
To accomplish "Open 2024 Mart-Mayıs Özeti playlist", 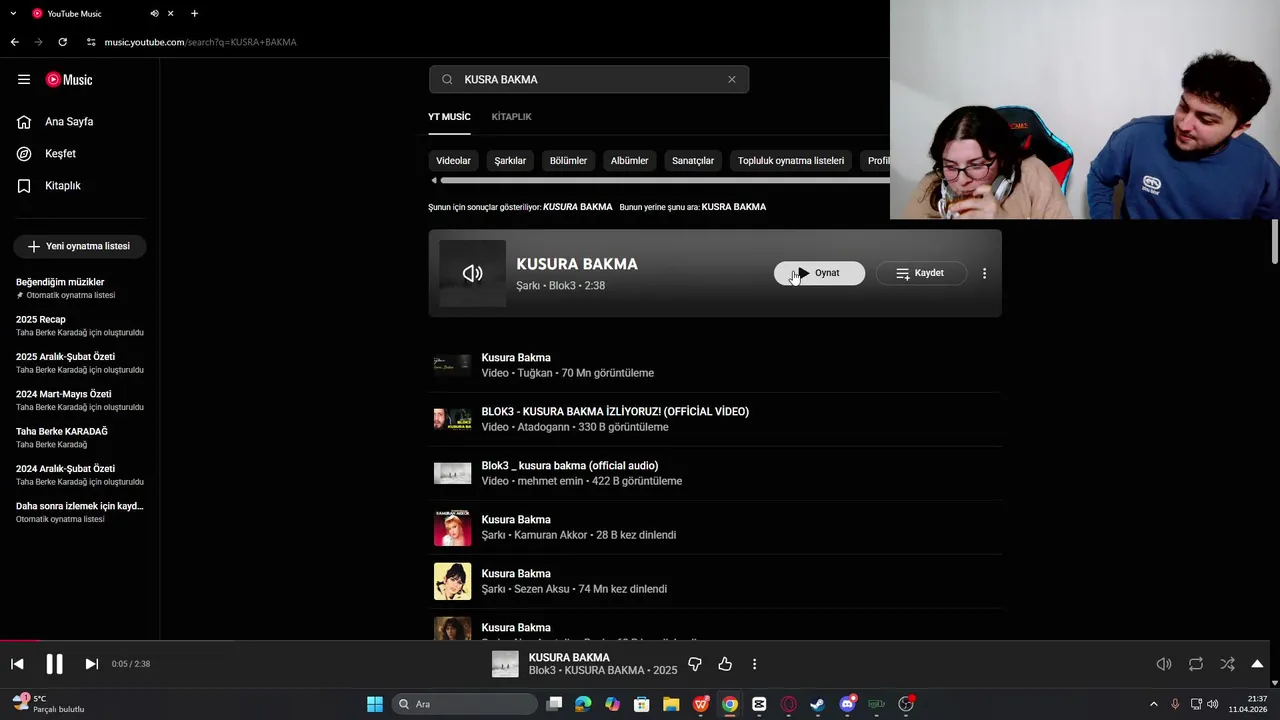I will tap(80, 400).
